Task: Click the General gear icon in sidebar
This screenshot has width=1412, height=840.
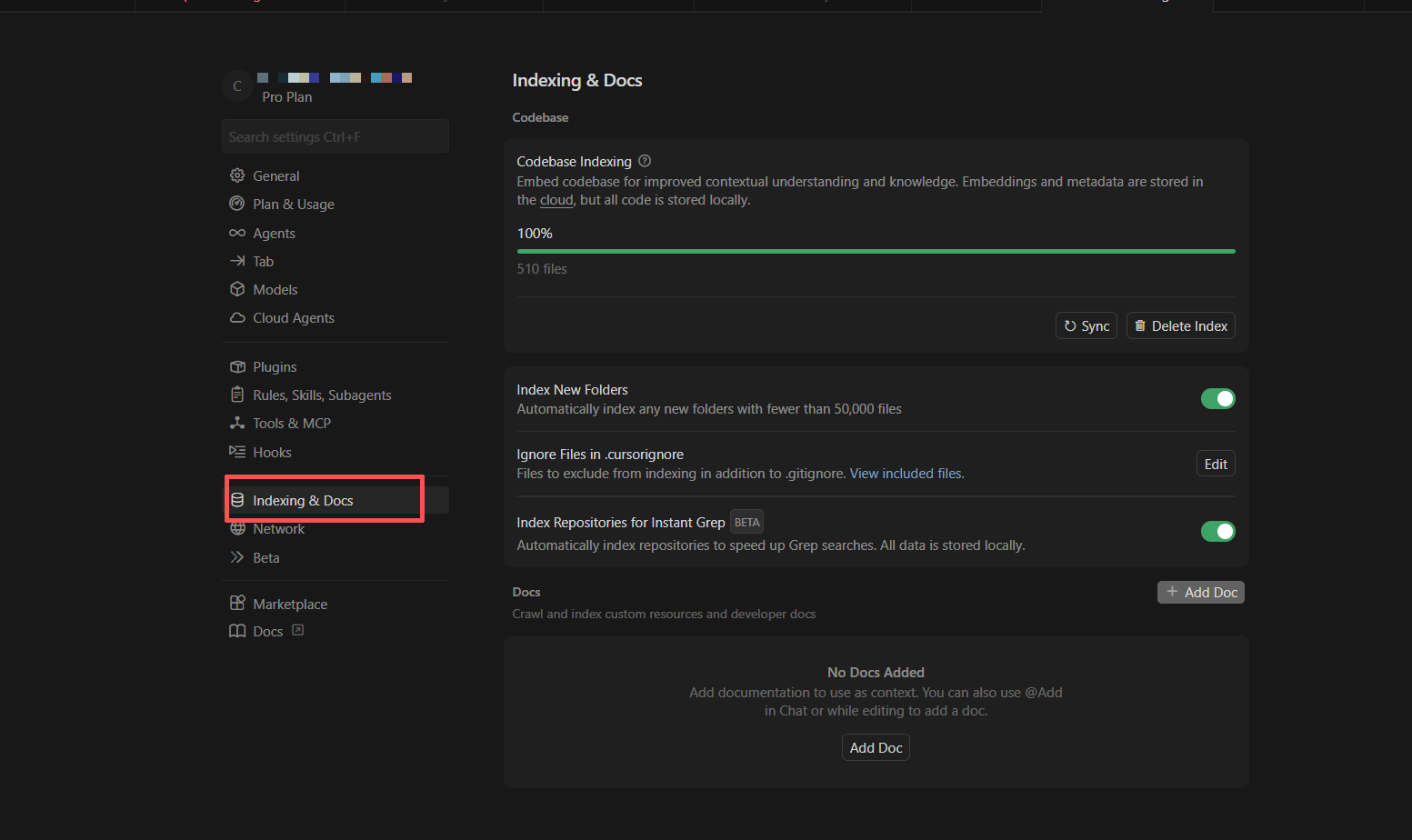Action: coord(237,175)
